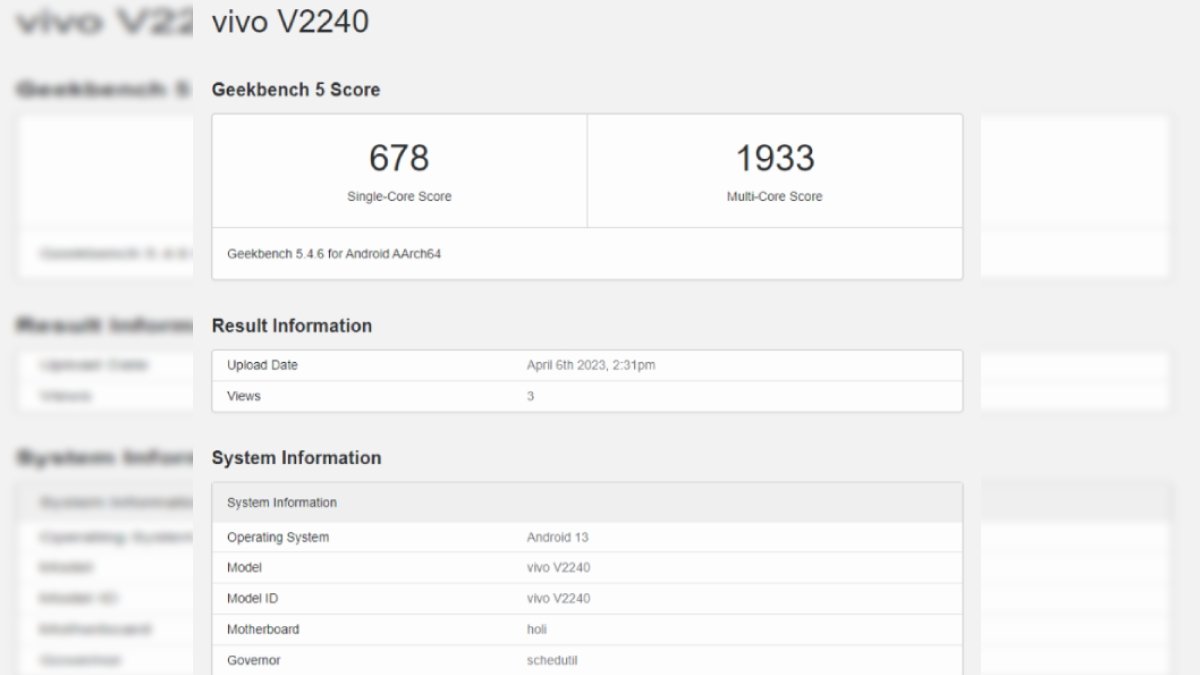The height and width of the screenshot is (675, 1200).
Task: Click the Views row label
Action: pos(244,396)
